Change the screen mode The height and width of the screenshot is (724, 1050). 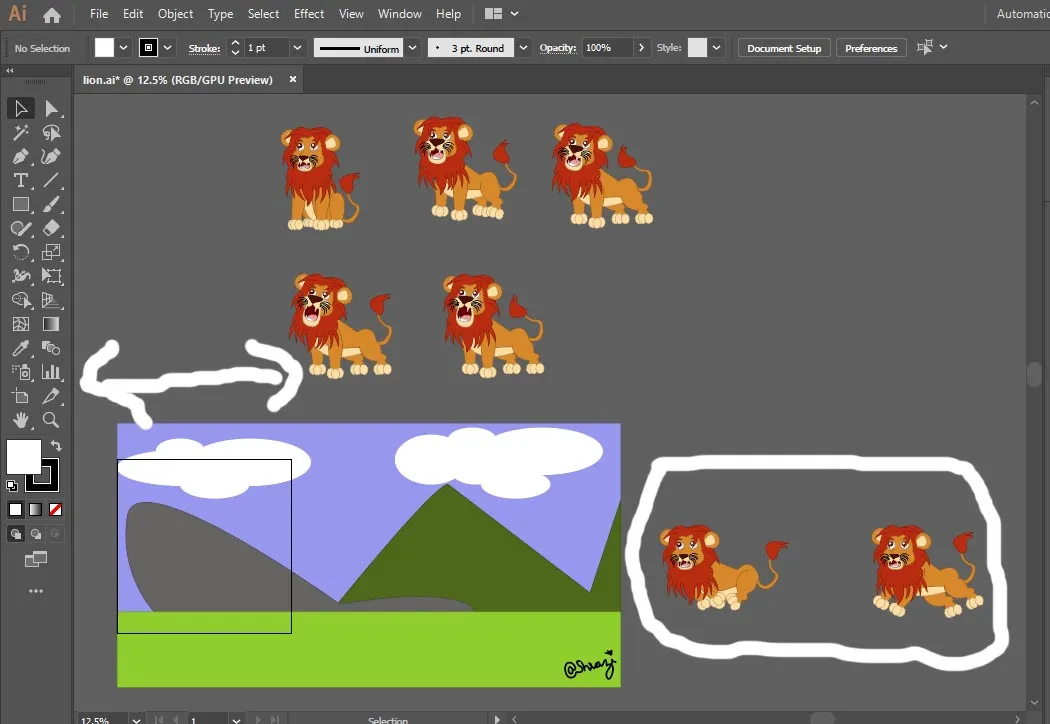(35, 559)
